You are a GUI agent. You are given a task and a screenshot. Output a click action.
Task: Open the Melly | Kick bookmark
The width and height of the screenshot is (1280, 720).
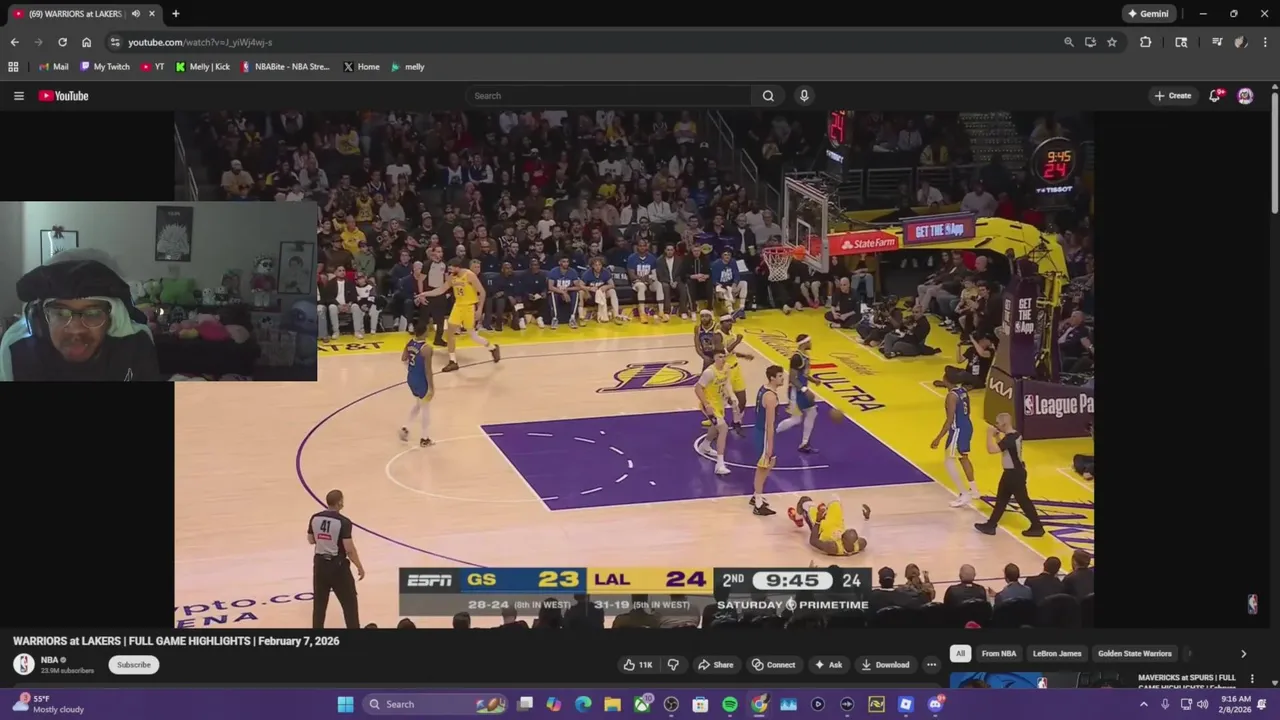(x=203, y=67)
